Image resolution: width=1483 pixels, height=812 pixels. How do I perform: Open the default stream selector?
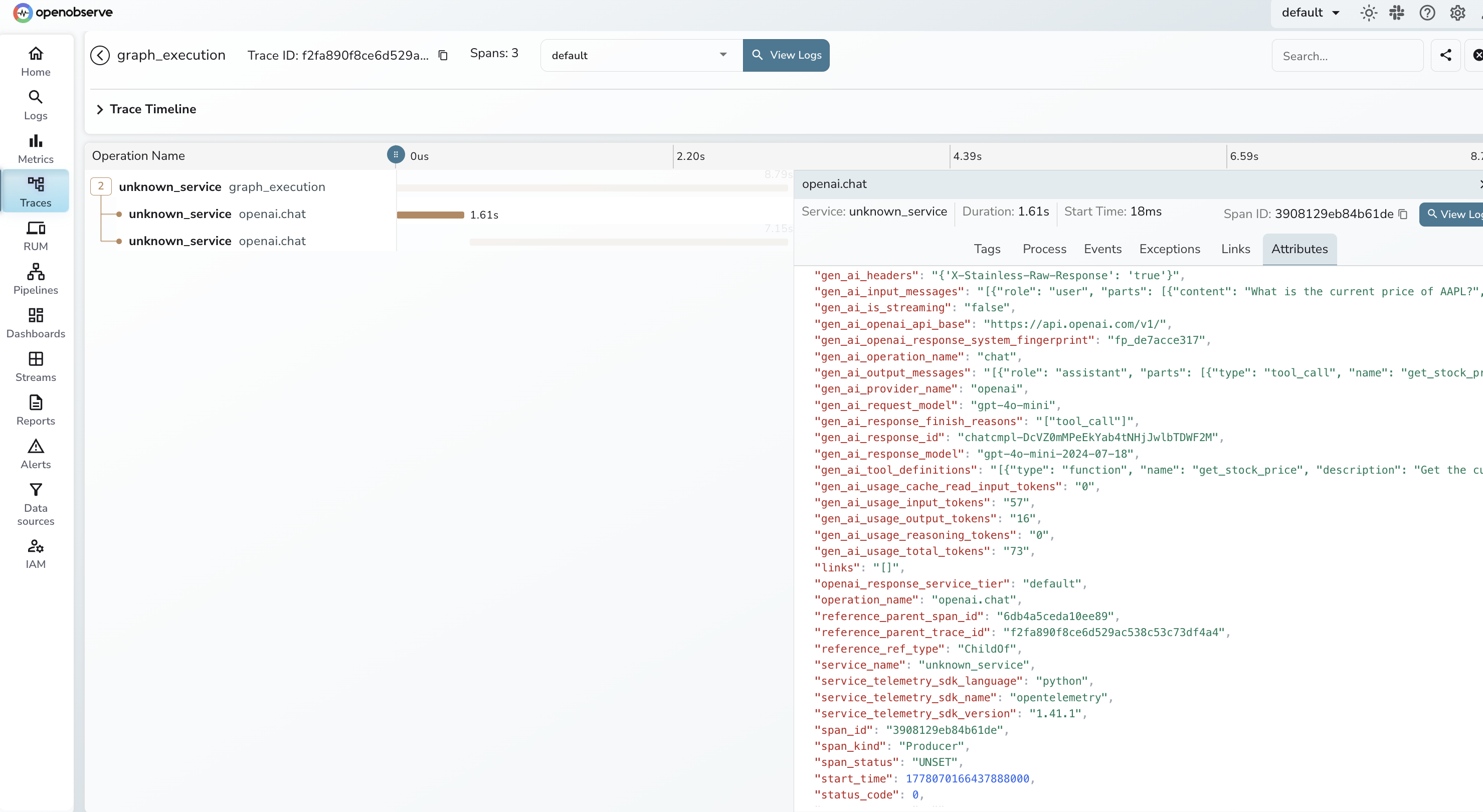(x=641, y=55)
